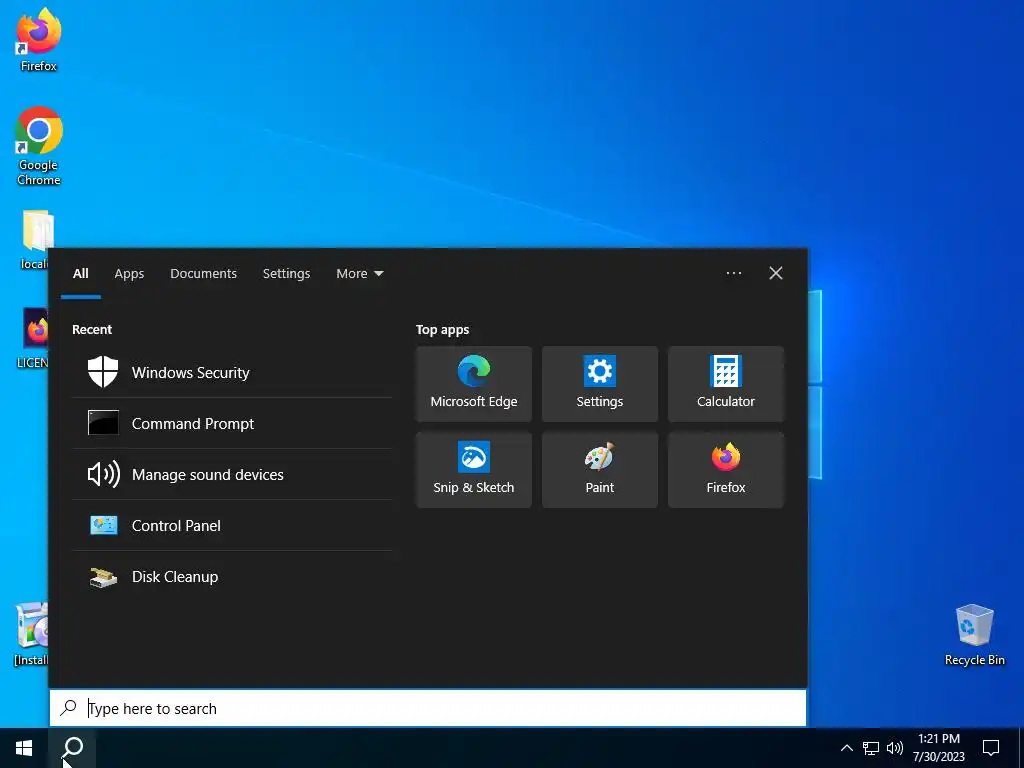The height and width of the screenshot is (768, 1024).
Task: Click the Type here to search field
Action: [x=428, y=708]
